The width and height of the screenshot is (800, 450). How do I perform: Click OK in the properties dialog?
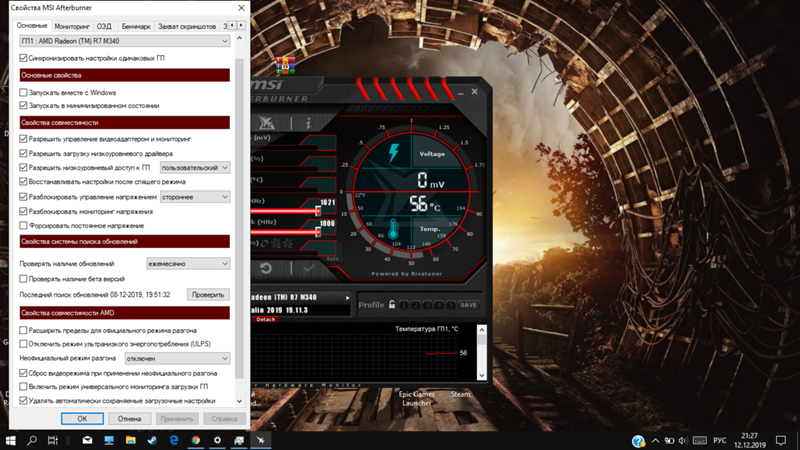[x=82, y=419]
